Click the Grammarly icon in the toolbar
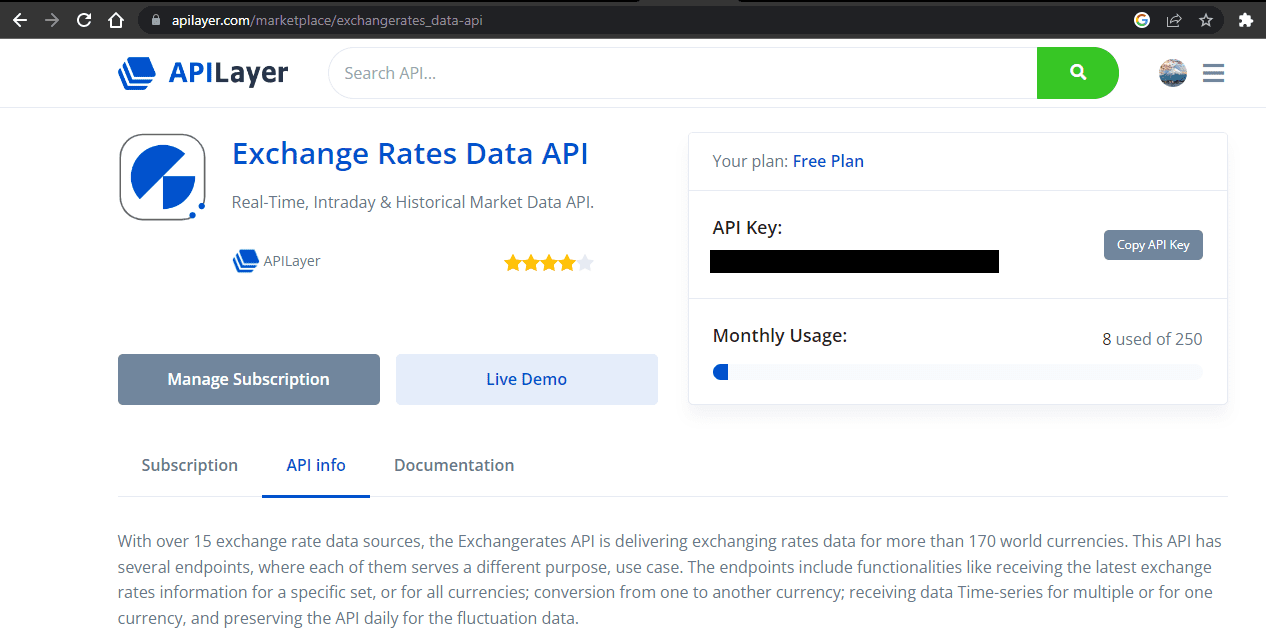The image size is (1266, 634). click(1141, 19)
